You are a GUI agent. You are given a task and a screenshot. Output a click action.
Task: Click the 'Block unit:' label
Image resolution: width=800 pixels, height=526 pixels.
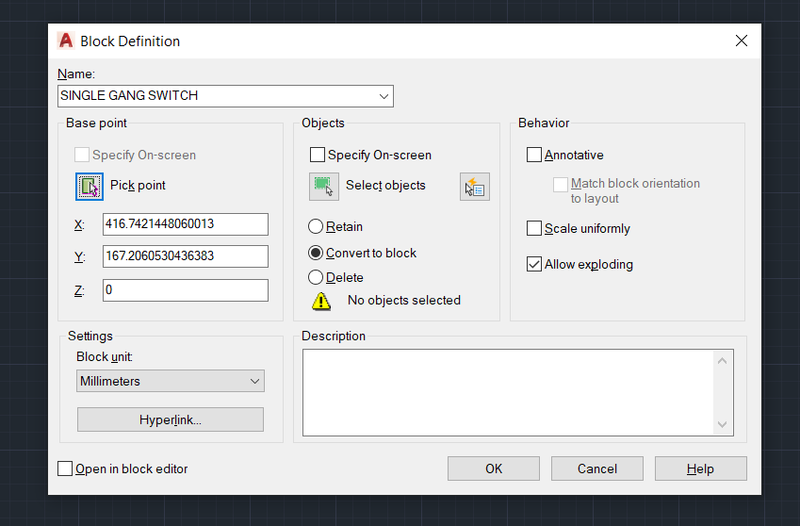coord(105,357)
